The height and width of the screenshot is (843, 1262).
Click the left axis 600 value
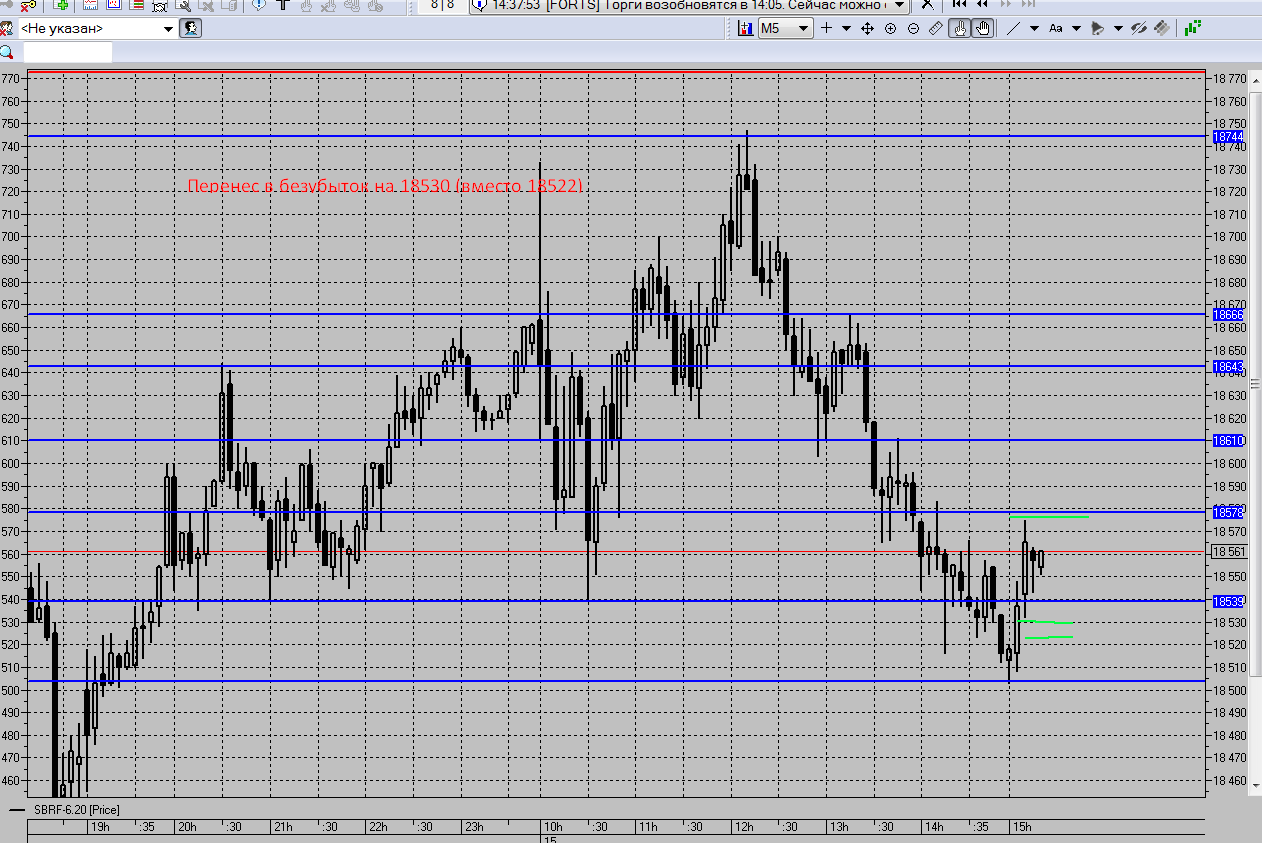(x=11, y=463)
